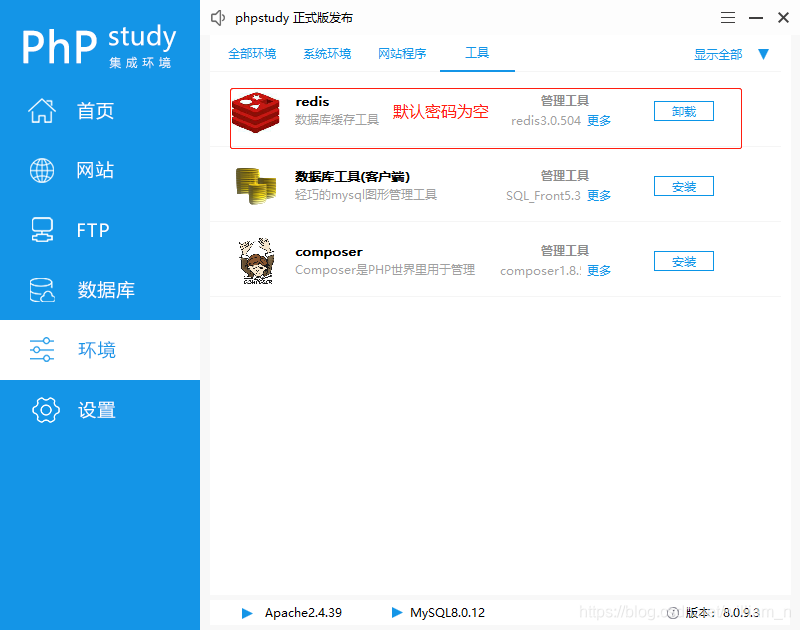The image size is (800, 630).
Task: Click the MySQL8.0.12 status text
Action: (447, 613)
